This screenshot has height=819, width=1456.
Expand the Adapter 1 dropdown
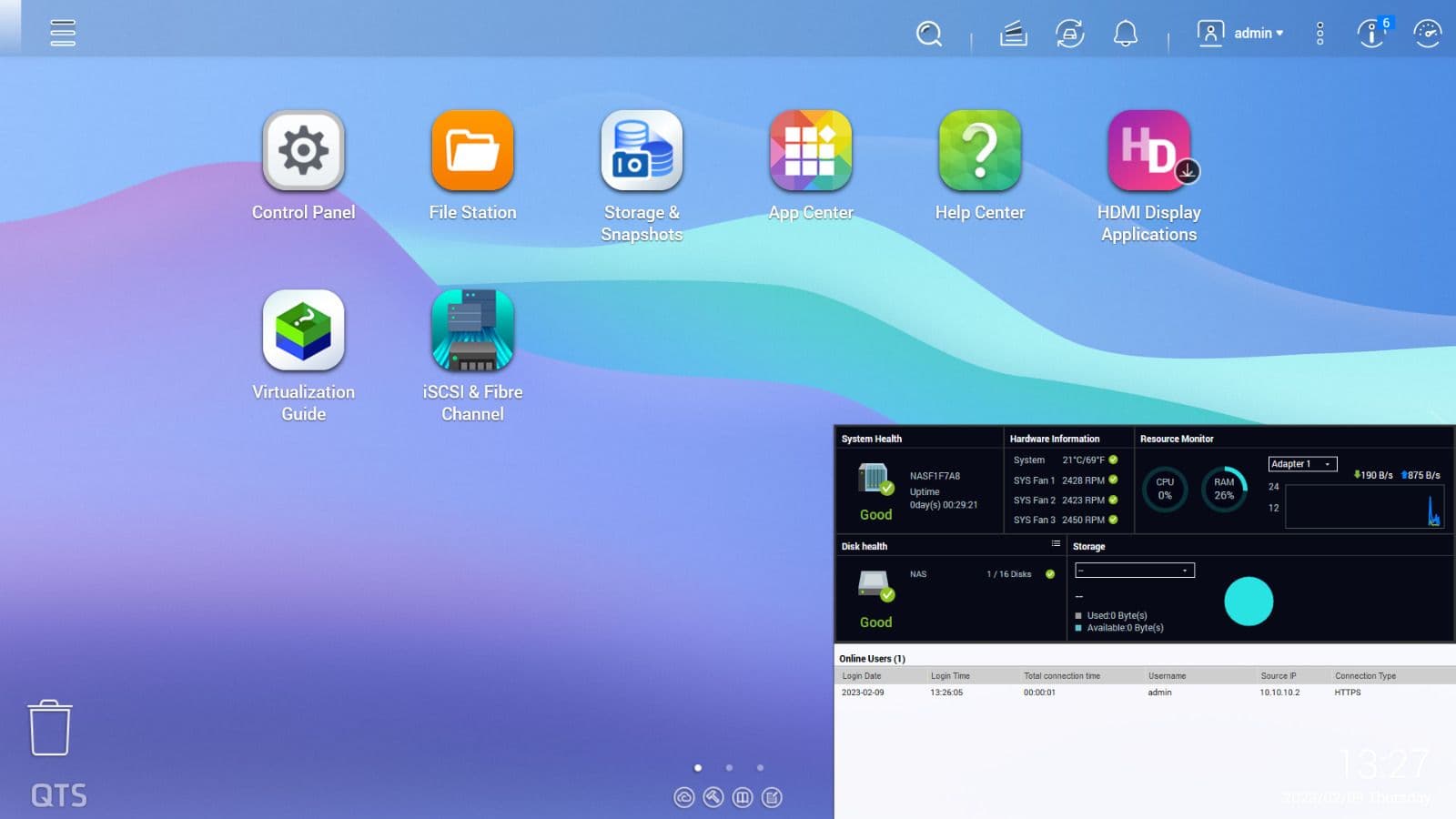tap(1302, 464)
